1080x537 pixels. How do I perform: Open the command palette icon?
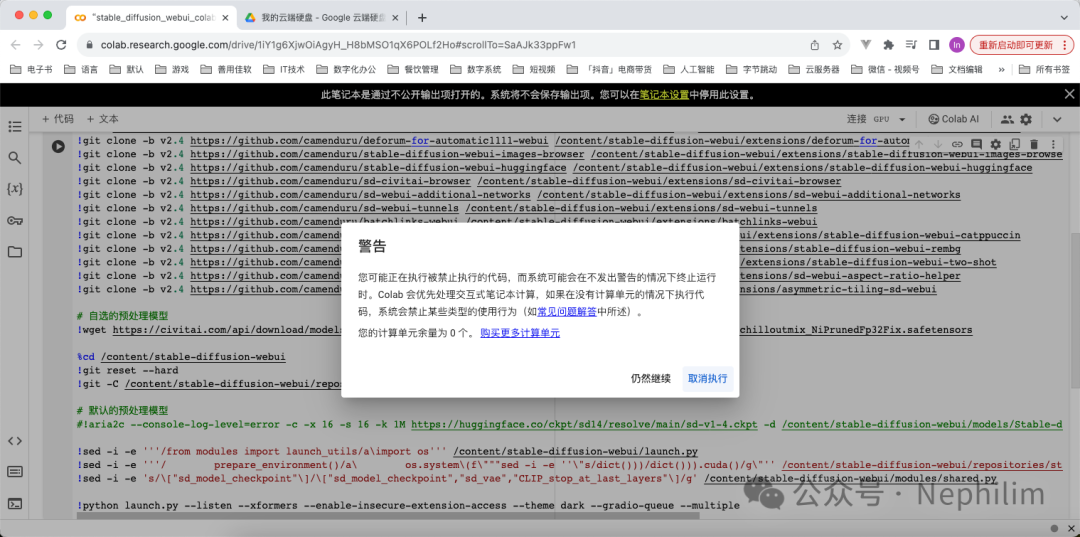14,472
